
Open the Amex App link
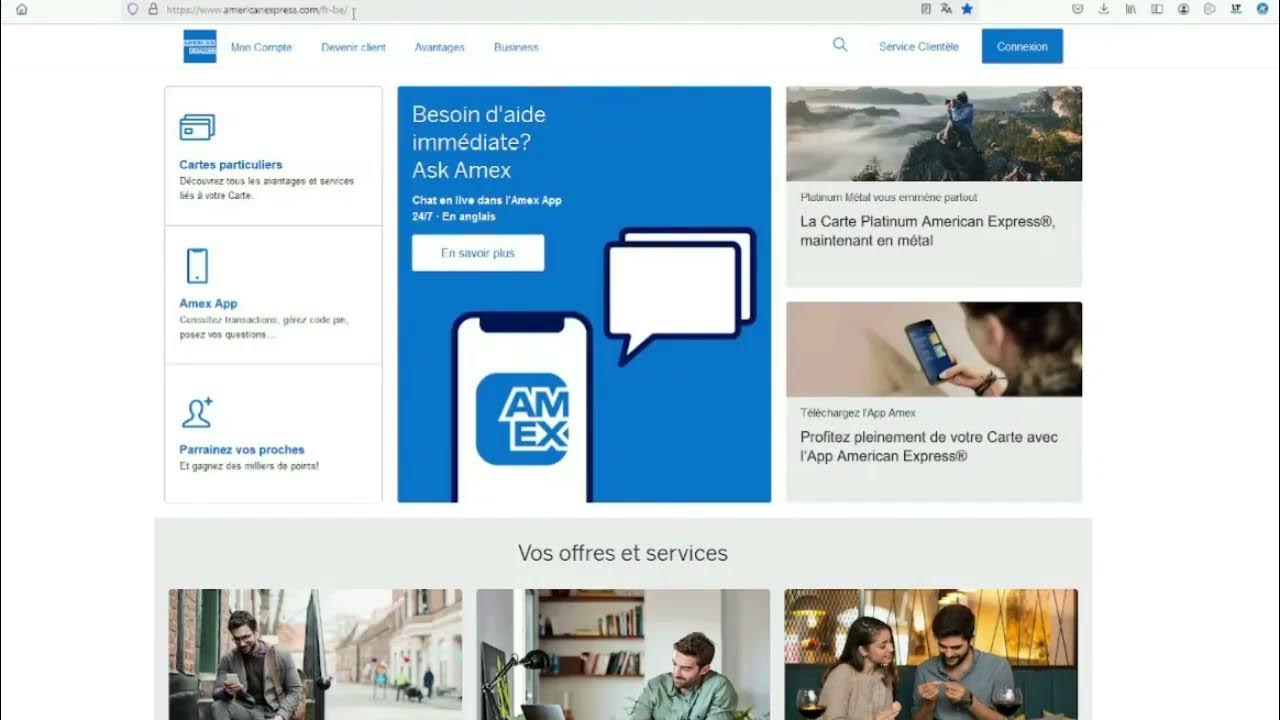[208, 303]
